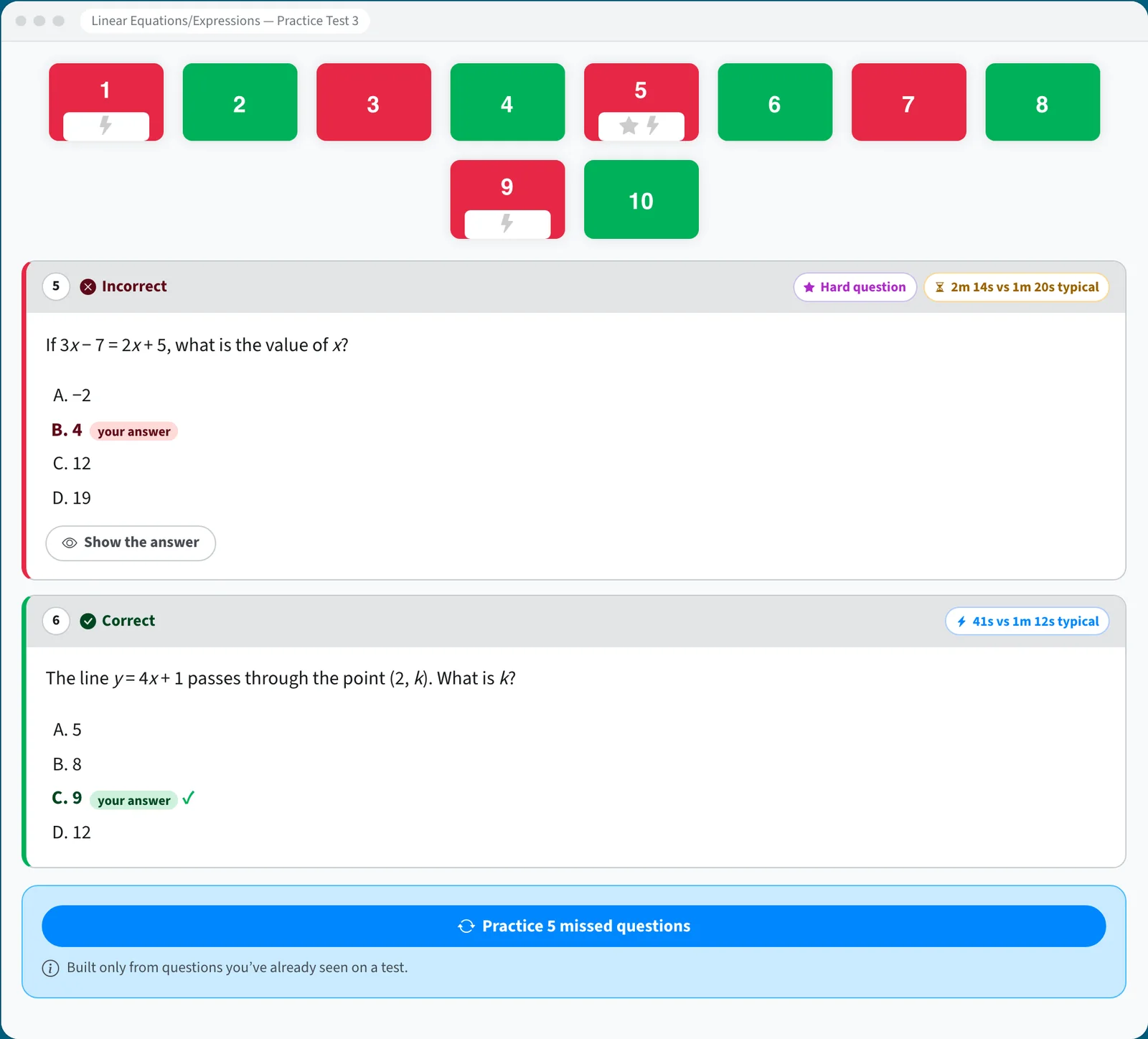Image resolution: width=1148 pixels, height=1039 pixels.
Task: Select option A. −2 in question 5
Action: coord(72,395)
